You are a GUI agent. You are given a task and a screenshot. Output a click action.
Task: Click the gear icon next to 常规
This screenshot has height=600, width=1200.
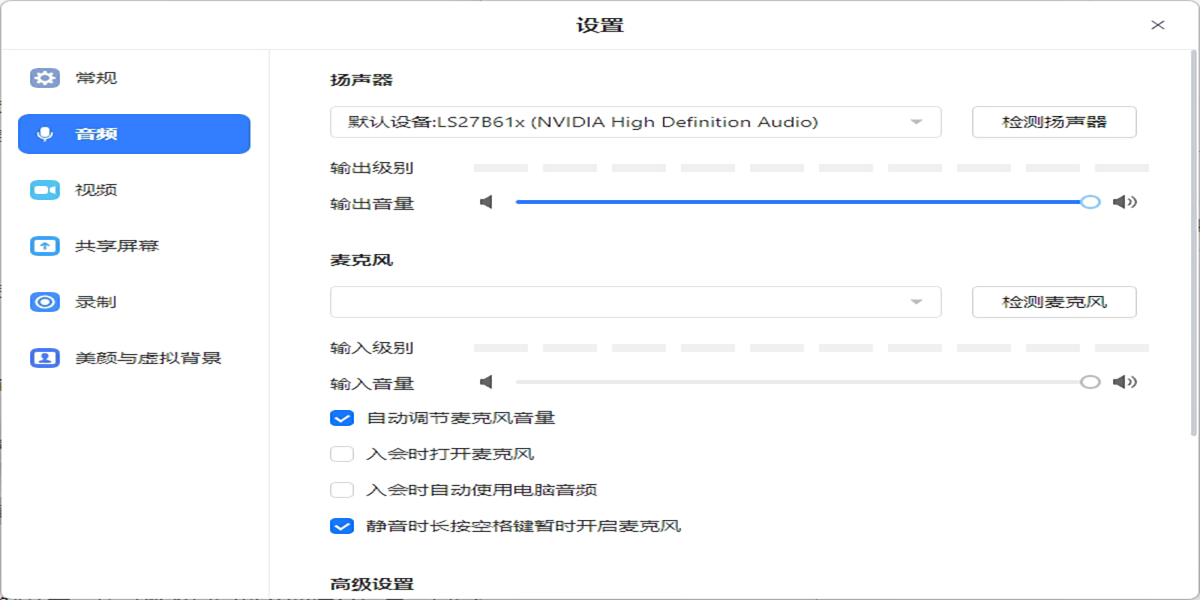pyautogui.click(x=45, y=78)
